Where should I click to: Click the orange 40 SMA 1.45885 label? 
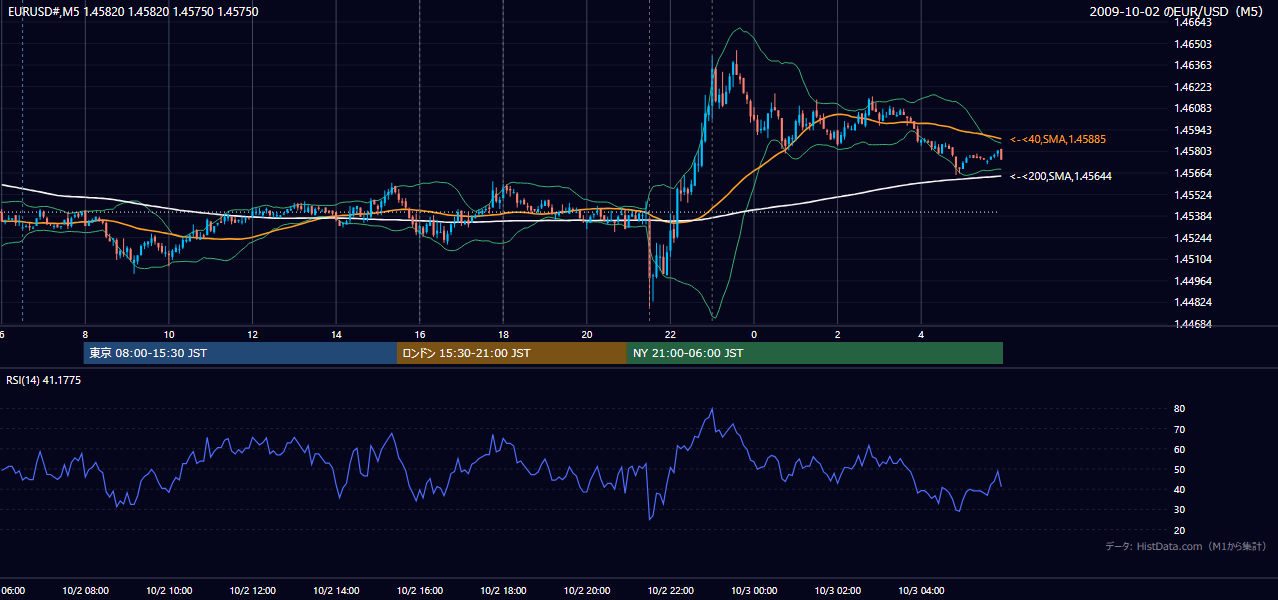tap(1057, 139)
